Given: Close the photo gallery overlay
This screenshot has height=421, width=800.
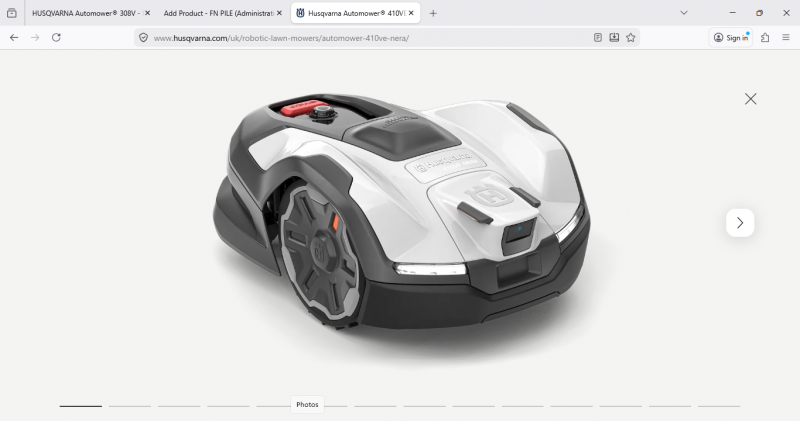Looking at the screenshot, I should click(x=750, y=99).
